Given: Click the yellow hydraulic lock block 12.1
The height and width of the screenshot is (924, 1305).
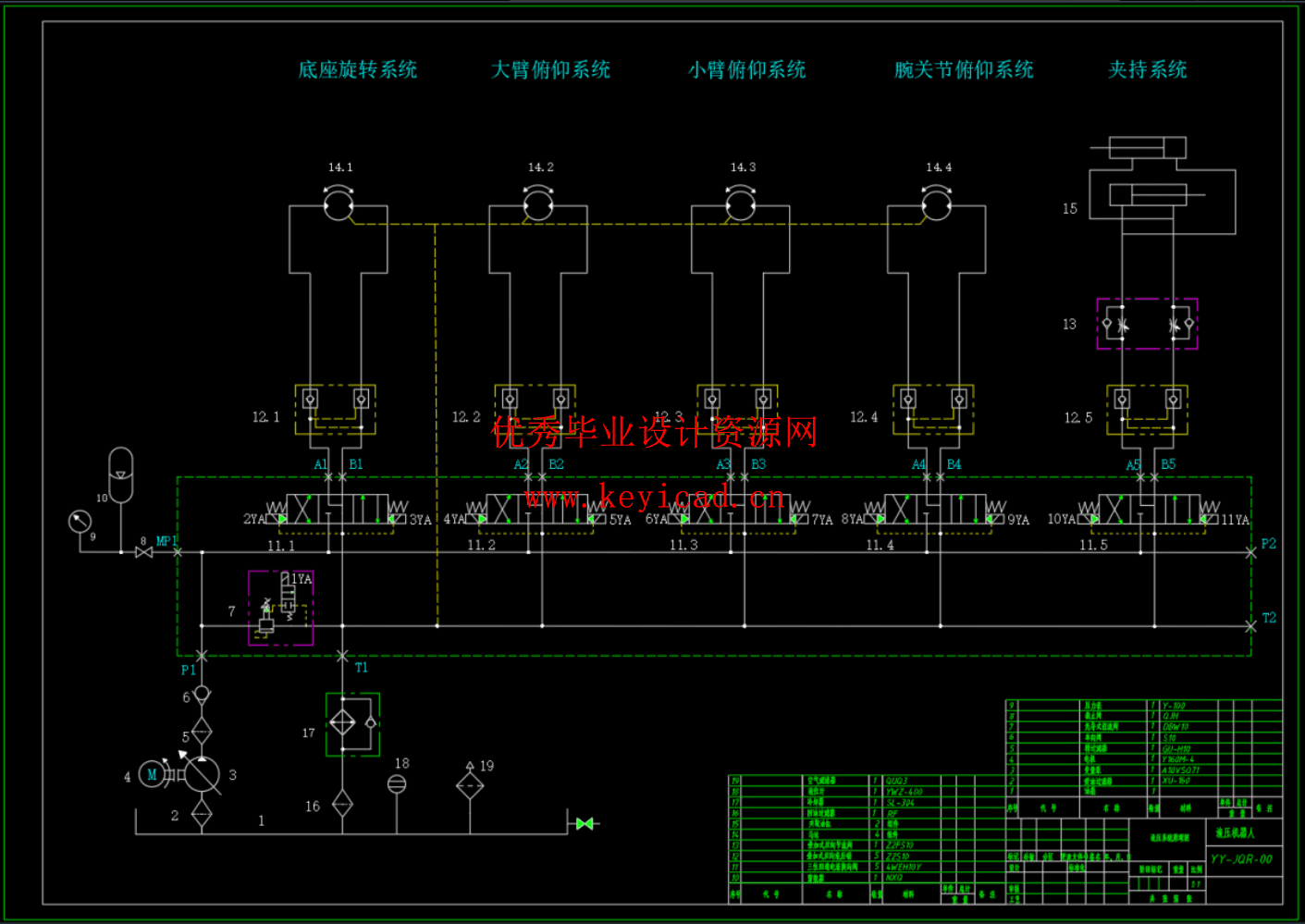Looking at the screenshot, I should 335,409.
